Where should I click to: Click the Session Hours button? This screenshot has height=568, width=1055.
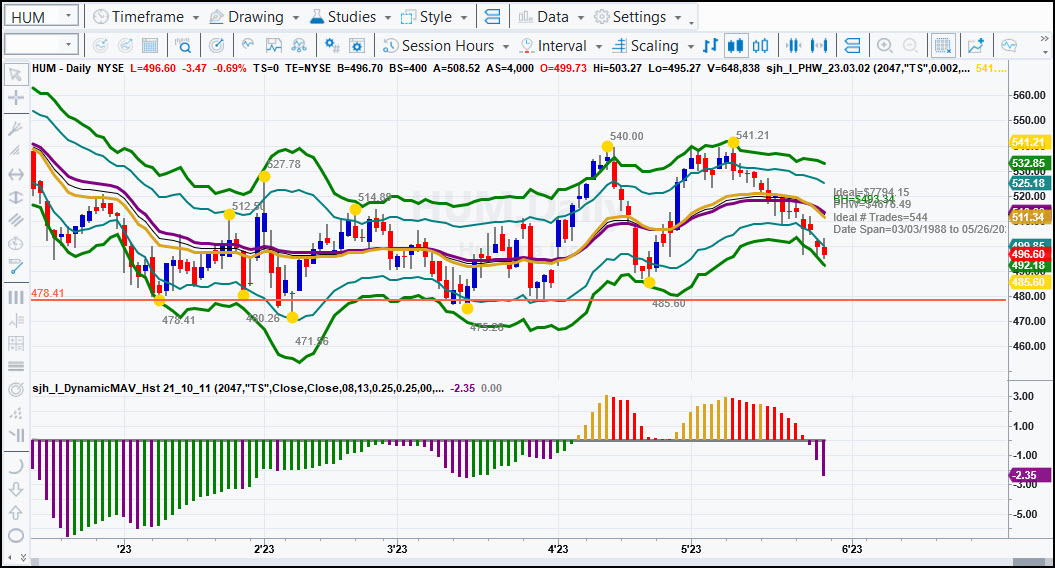438,46
